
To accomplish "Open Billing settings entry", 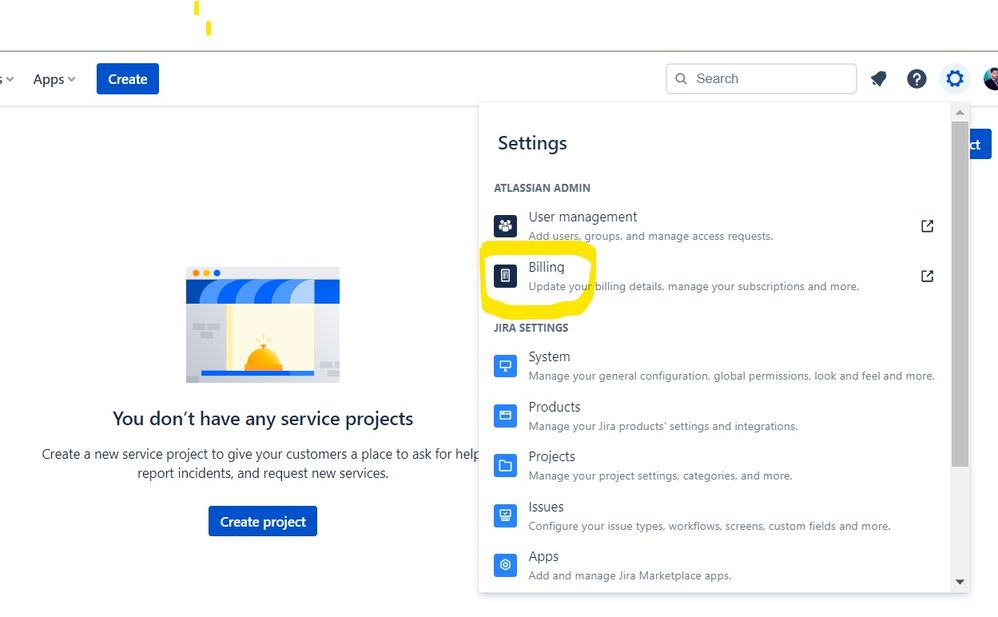I will point(714,276).
